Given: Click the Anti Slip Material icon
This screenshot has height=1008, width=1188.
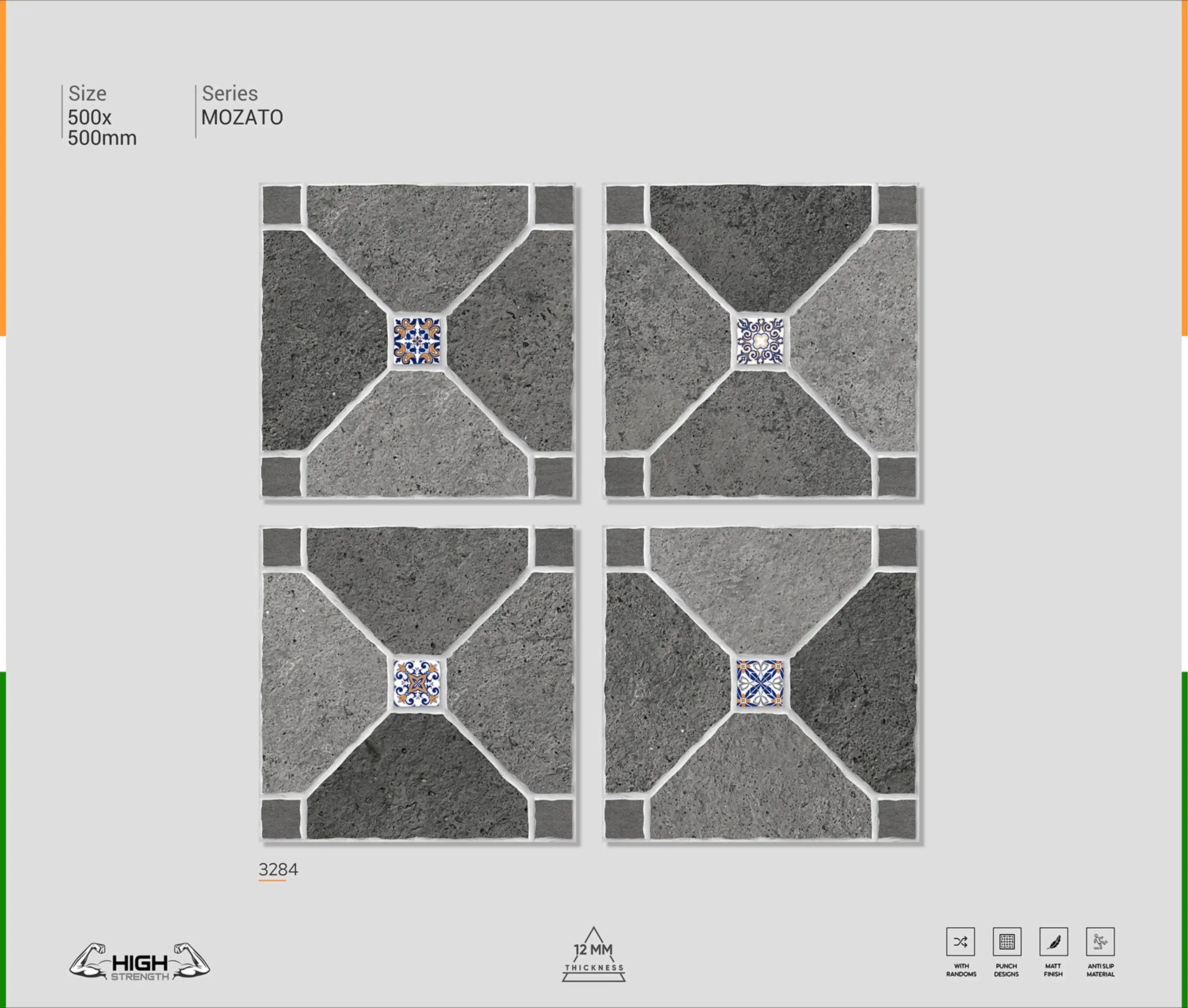Looking at the screenshot, I should coord(1100,941).
